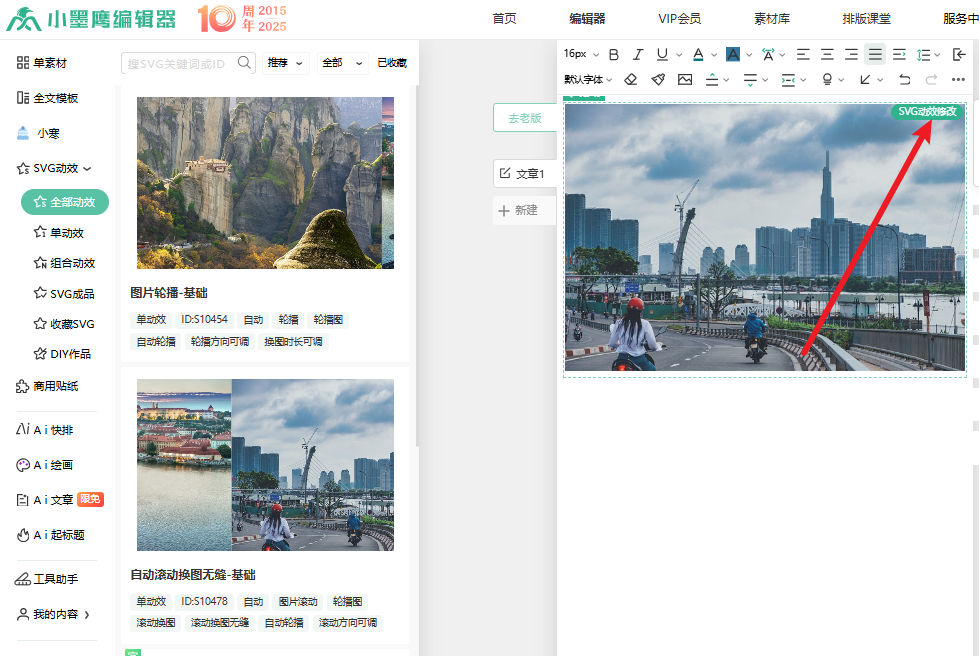The image size is (979, 656).
Task: Enable justify text alignment
Action: (875, 54)
